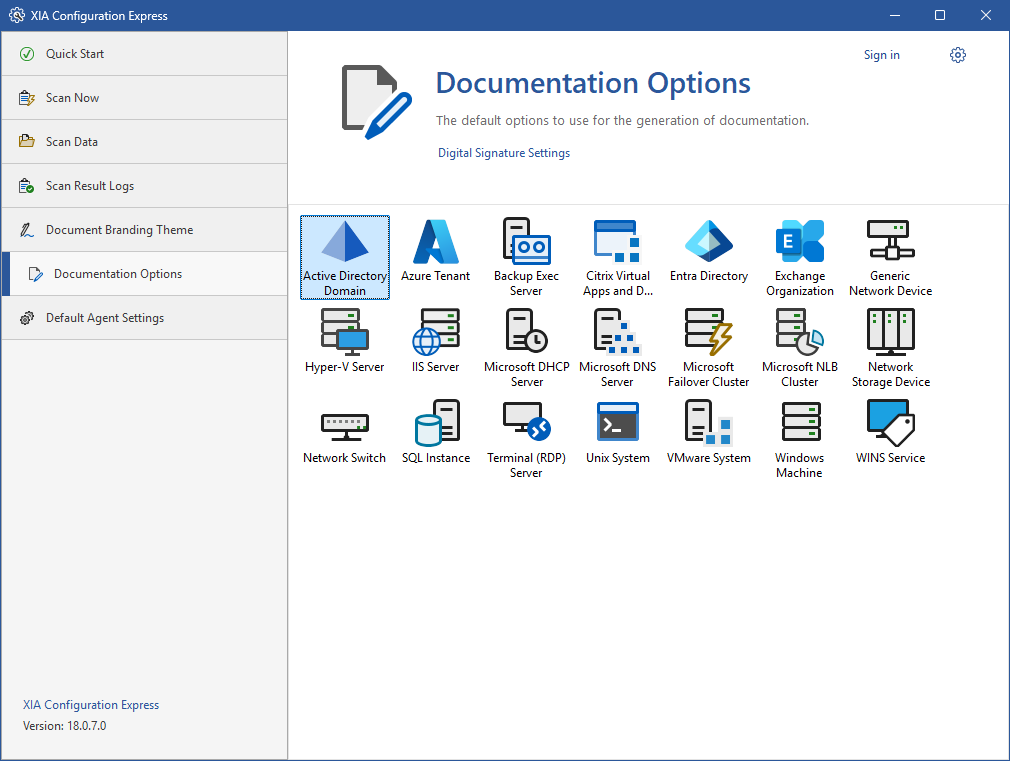The height and width of the screenshot is (761, 1010).
Task: Go to the Quick Start page
Action: point(75,54)
